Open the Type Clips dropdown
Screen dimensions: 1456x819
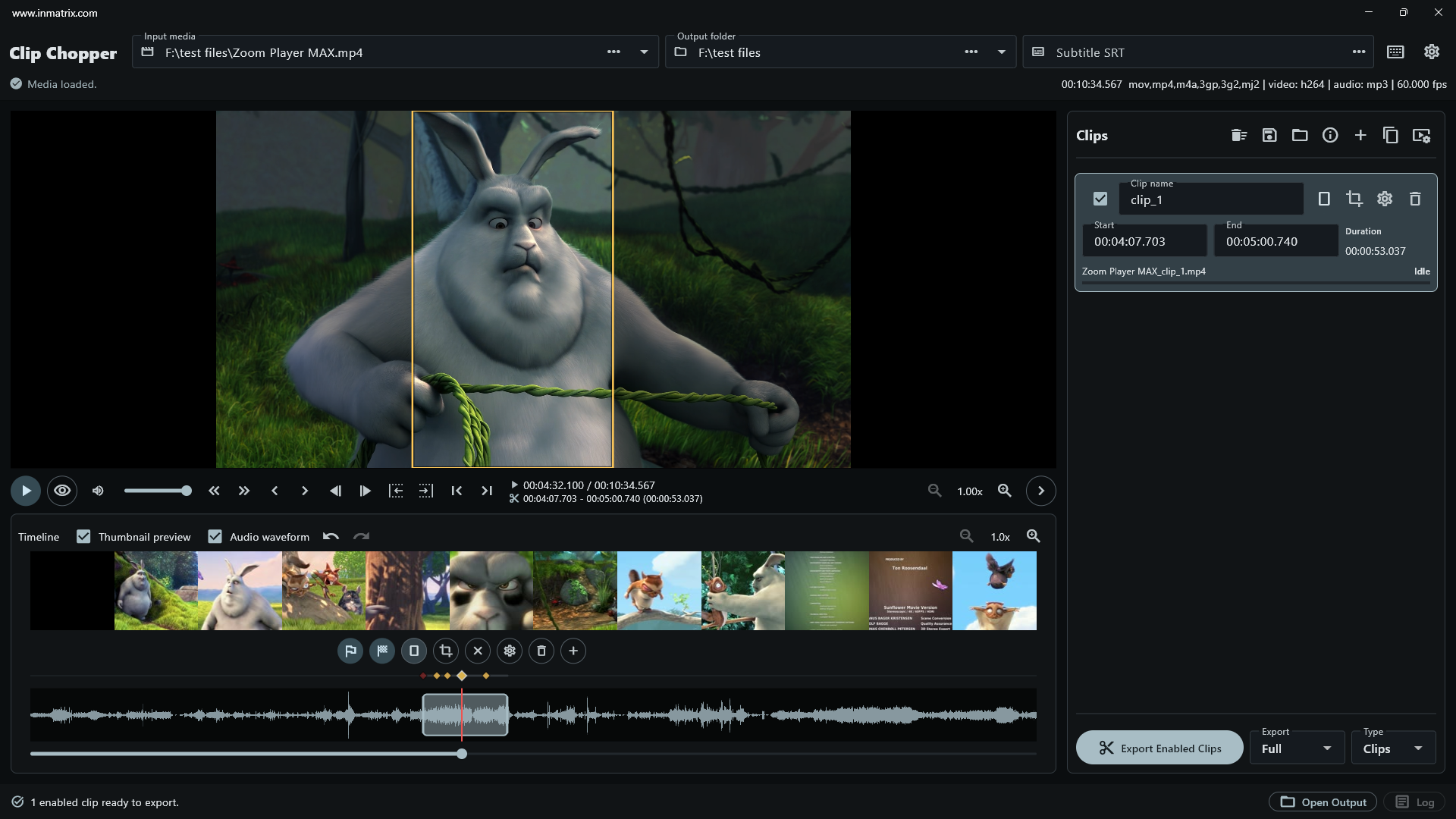coord(1394,748)
